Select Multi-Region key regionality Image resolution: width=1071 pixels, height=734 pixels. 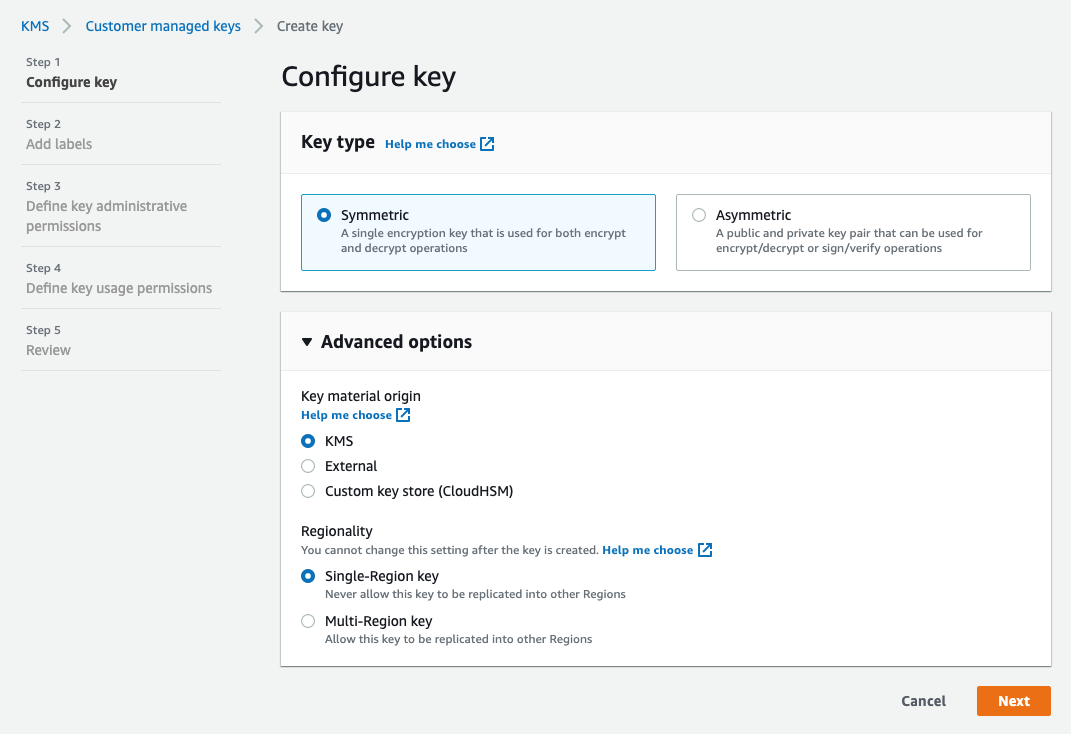point(308,621)
